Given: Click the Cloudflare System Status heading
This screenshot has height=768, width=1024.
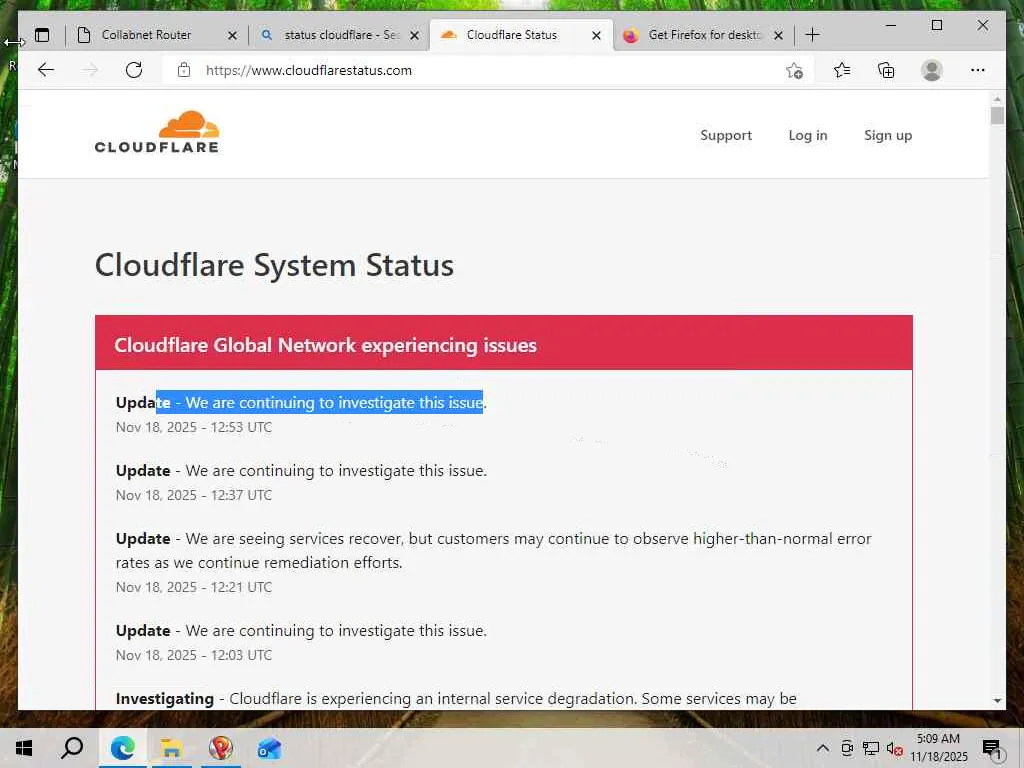Looking at the screenshot, I should (274, 265).
